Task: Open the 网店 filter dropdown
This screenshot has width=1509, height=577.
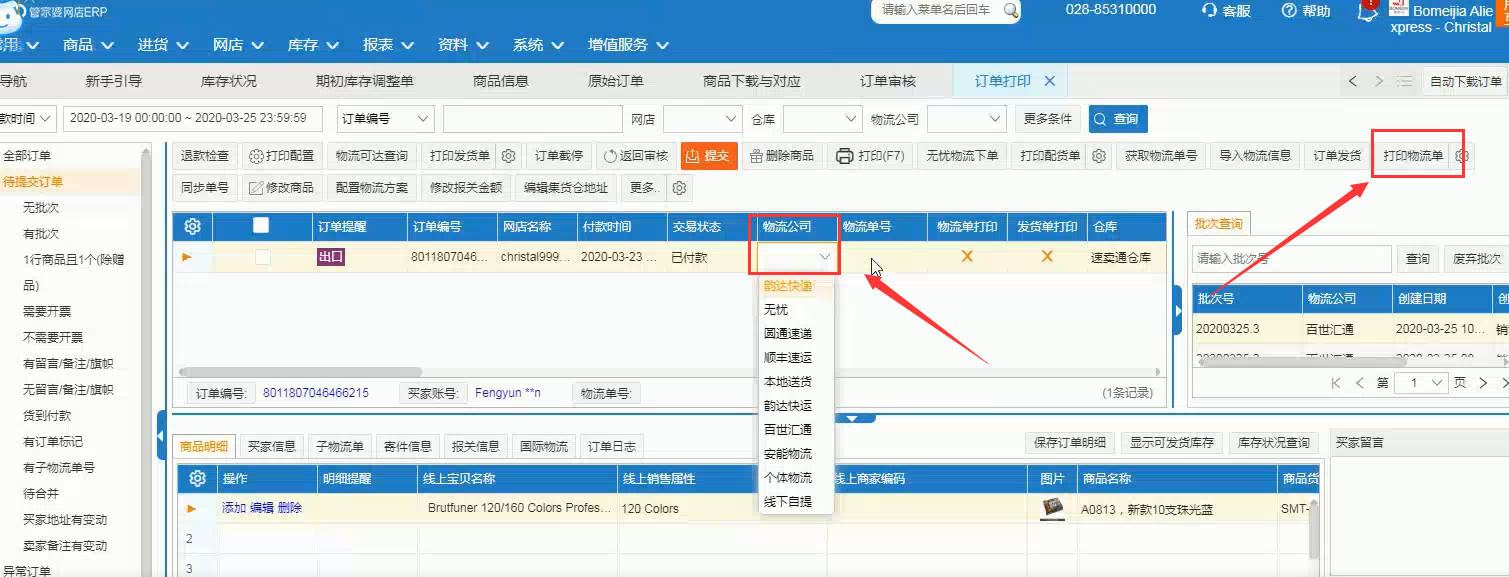Action: point(702,118)
